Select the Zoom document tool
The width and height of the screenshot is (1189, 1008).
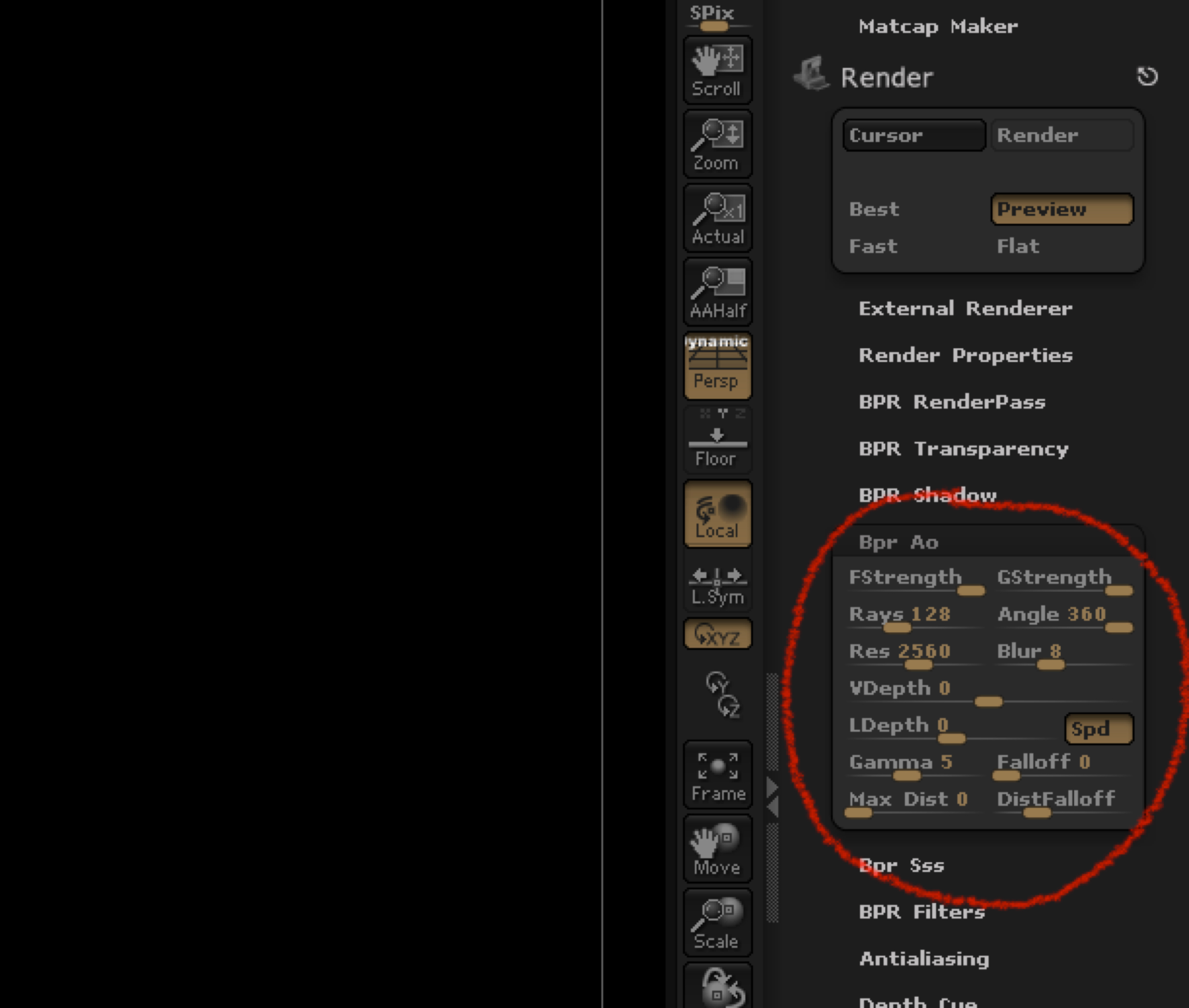tap(717, 144)
